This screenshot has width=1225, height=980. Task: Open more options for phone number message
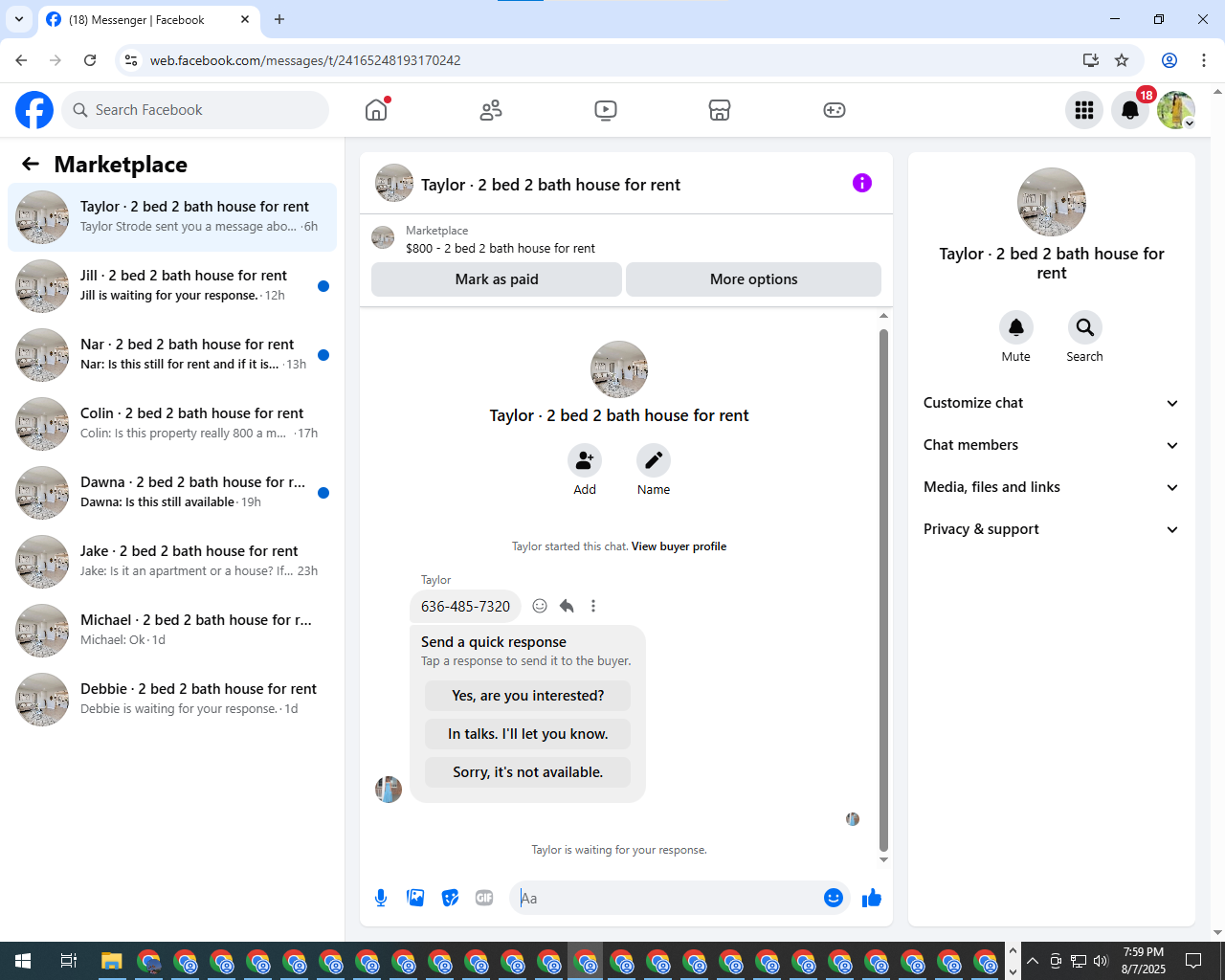(593, 606)
